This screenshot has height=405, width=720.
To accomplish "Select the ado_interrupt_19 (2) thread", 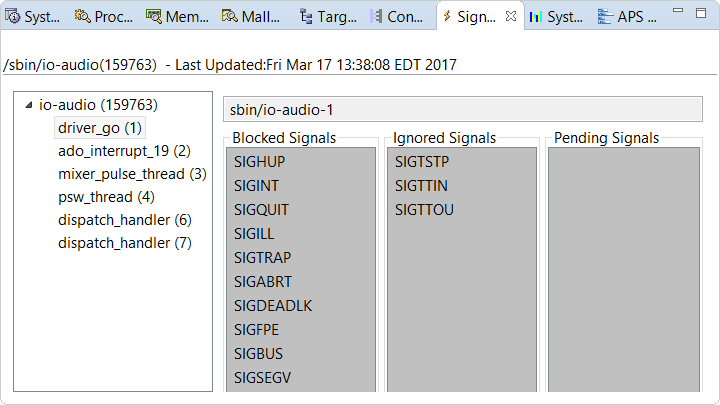I will click(x=124, y=151).
